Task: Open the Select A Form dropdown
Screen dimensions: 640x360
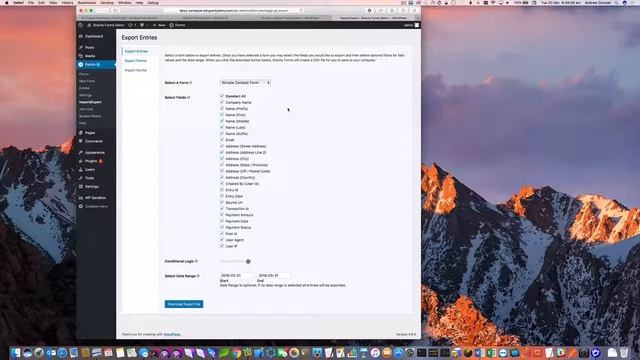Action: click(x=245, y=83)
